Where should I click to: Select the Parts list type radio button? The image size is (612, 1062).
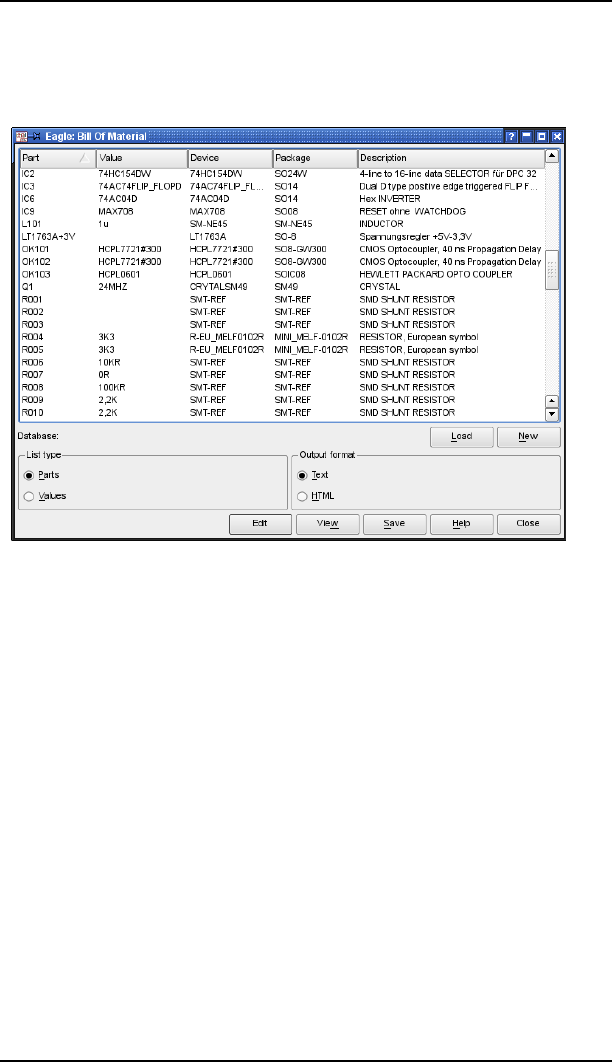[28, 475]
